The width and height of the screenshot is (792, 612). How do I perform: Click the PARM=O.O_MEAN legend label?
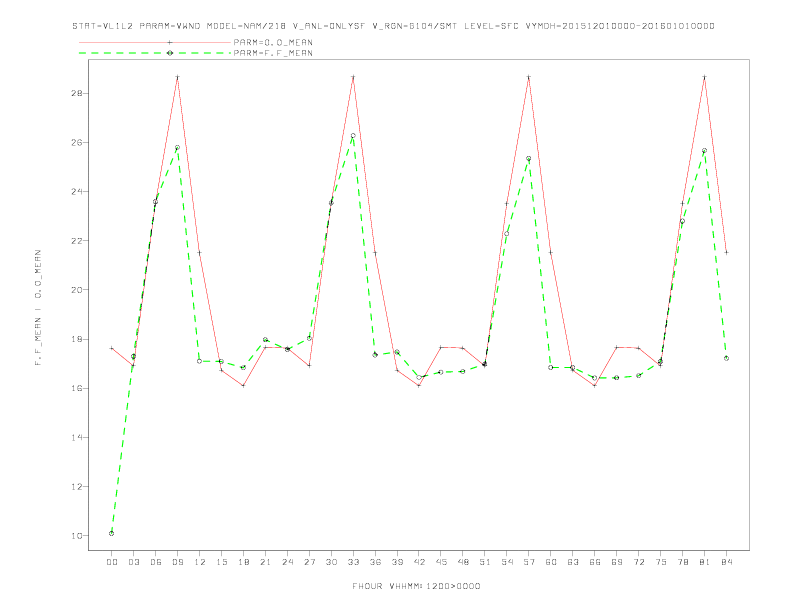(x=273, y=42)
